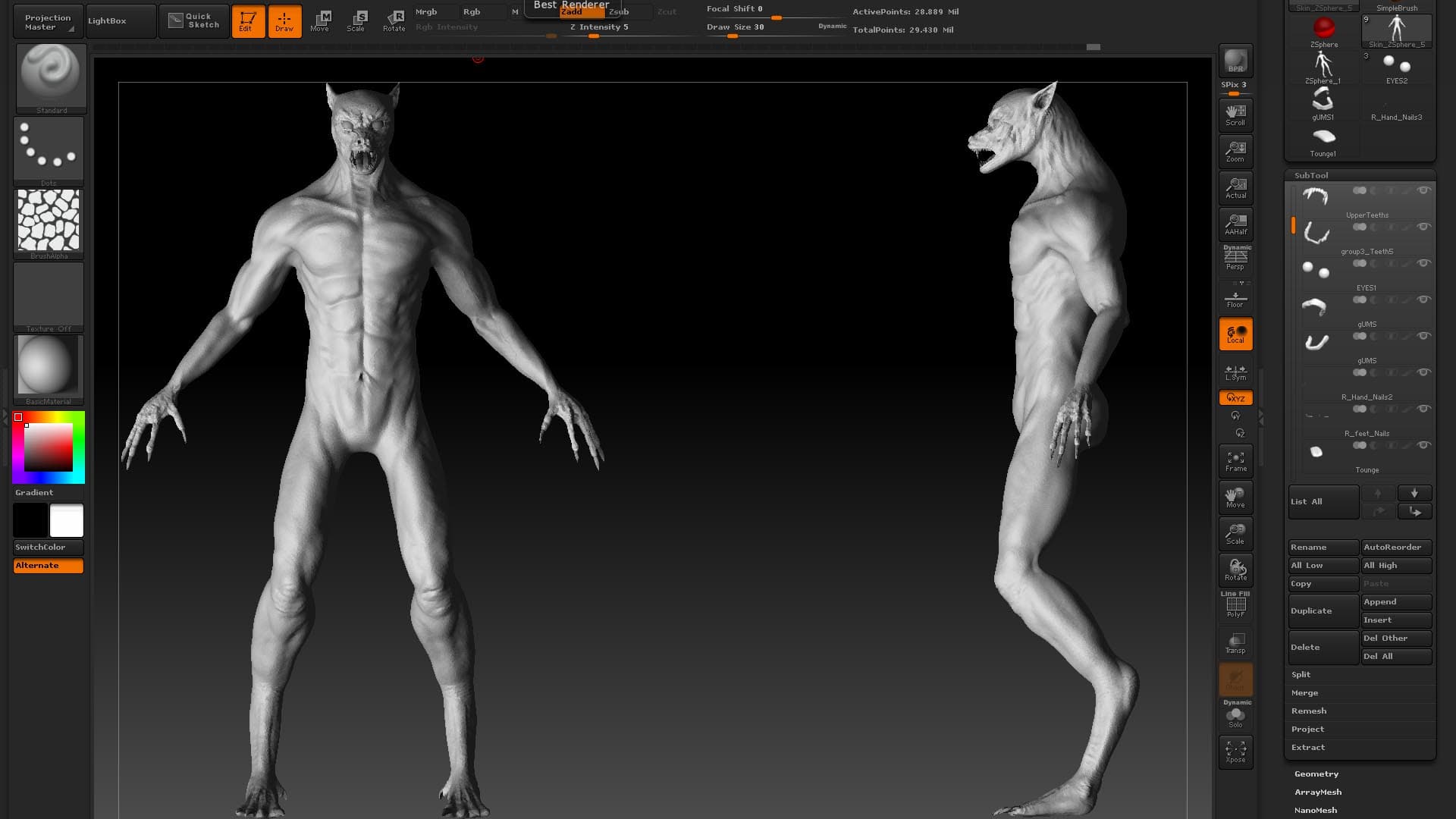Toggle visibility eye of group3_Teeth5
1456x819 pixels.
click(1423, 227)
